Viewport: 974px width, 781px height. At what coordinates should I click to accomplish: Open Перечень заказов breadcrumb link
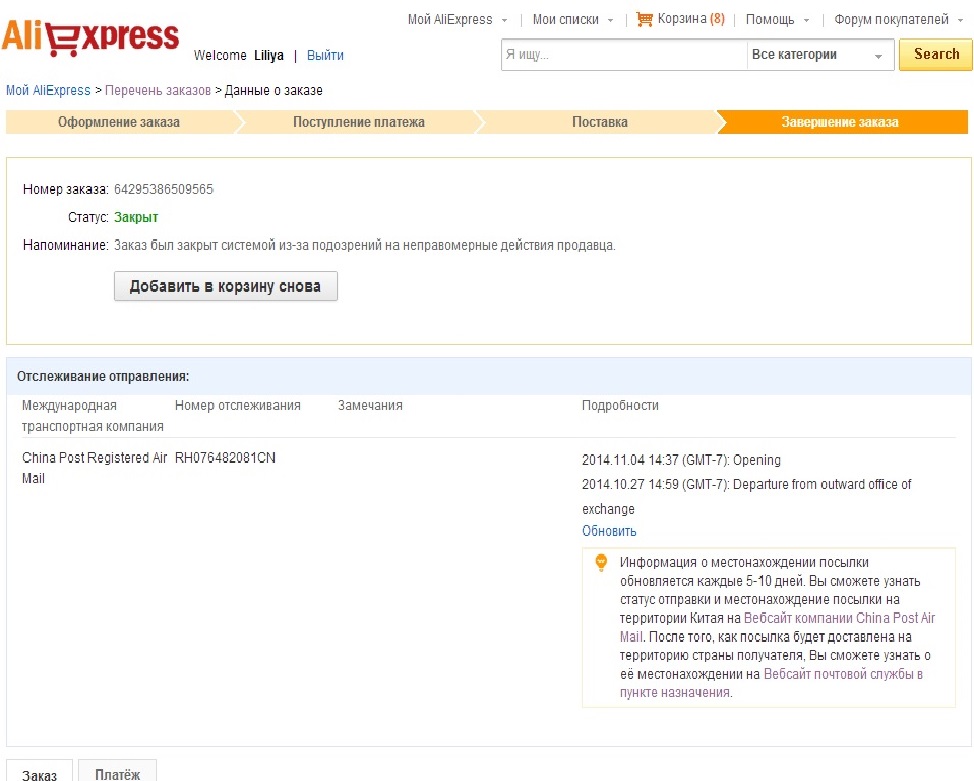coord(158,90)
